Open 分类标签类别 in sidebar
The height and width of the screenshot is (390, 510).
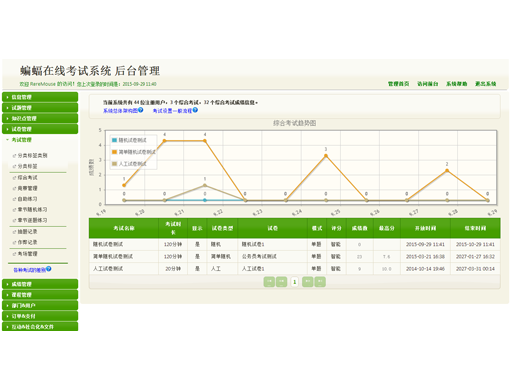click(x=32, y=155)
